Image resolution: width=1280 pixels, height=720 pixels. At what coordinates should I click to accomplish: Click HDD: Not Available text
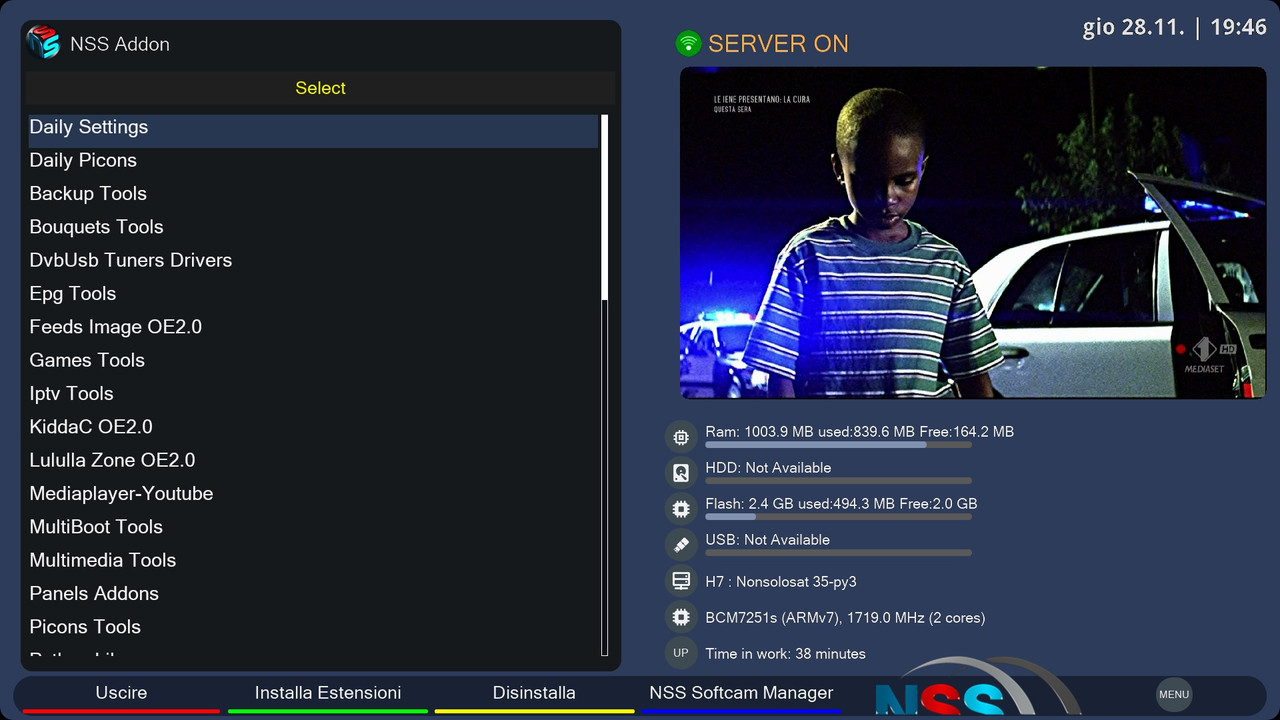(768, 468)
